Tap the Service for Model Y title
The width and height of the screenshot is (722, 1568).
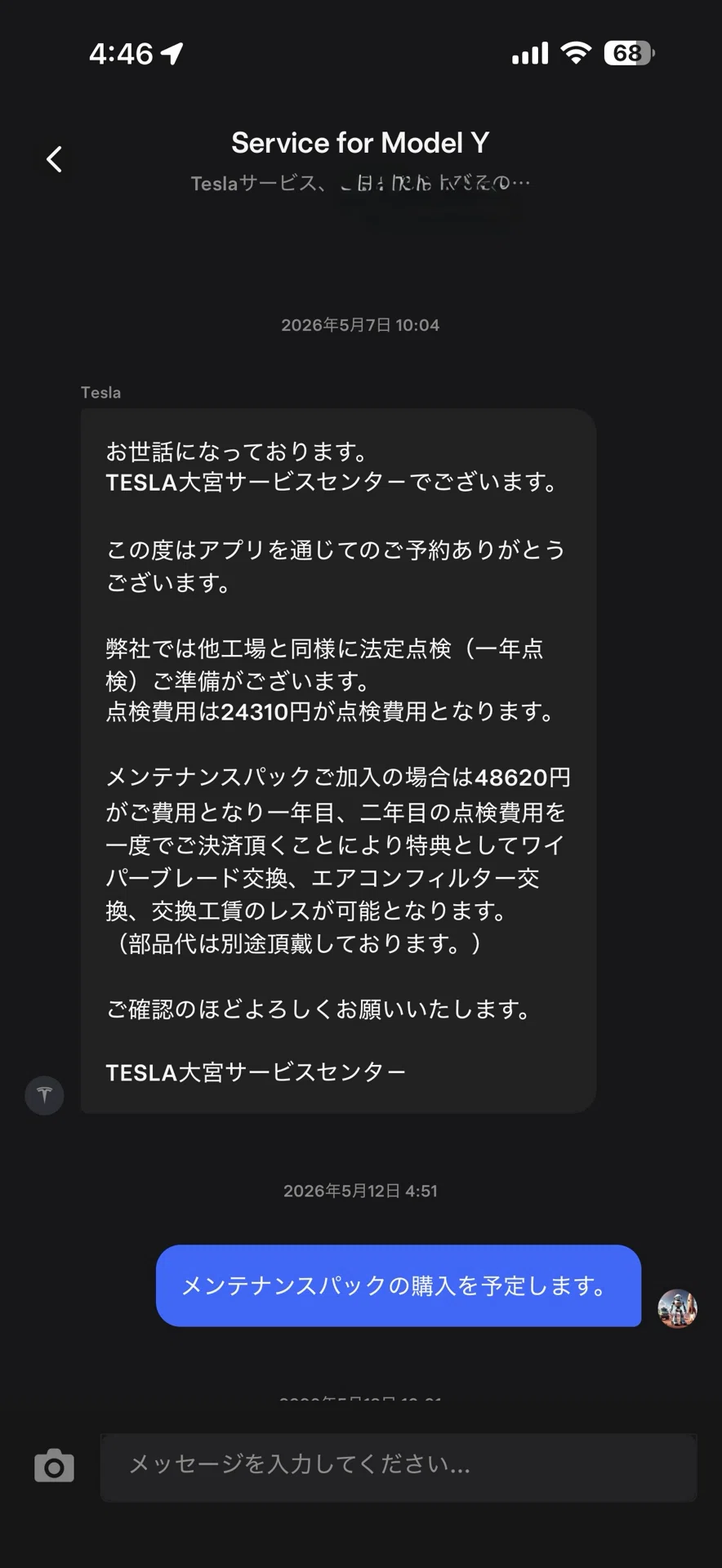[x=360, y=143]
